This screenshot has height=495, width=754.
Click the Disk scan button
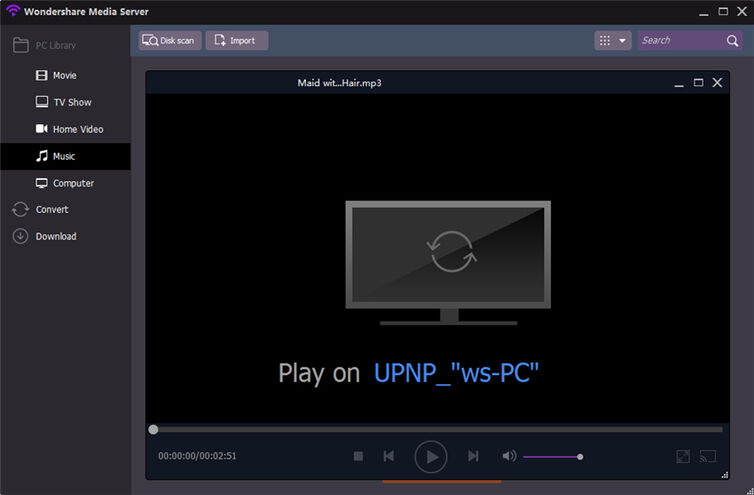(170, 40)
